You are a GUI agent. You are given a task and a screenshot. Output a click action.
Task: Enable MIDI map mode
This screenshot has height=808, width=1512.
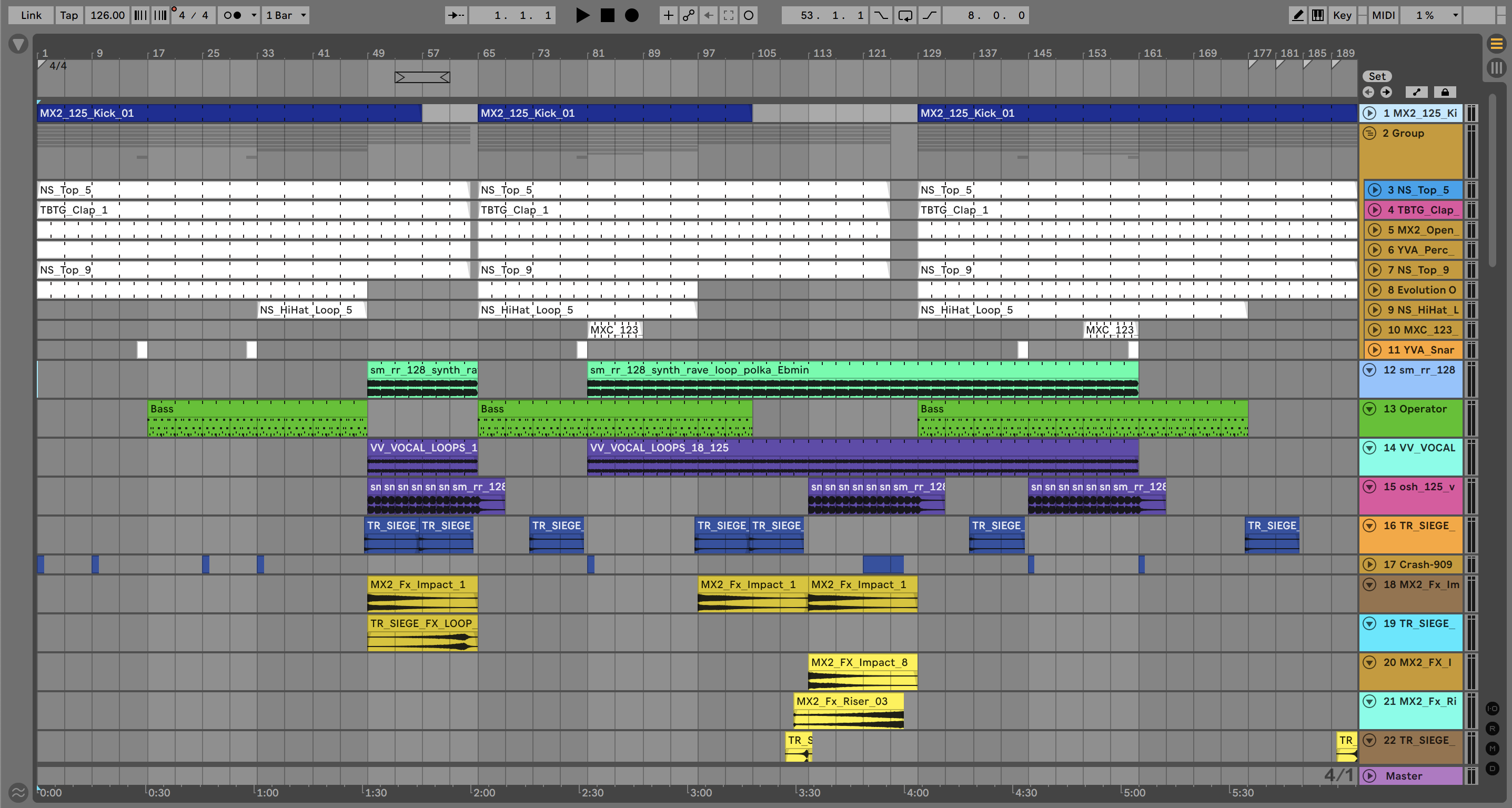coord(1383,15)
